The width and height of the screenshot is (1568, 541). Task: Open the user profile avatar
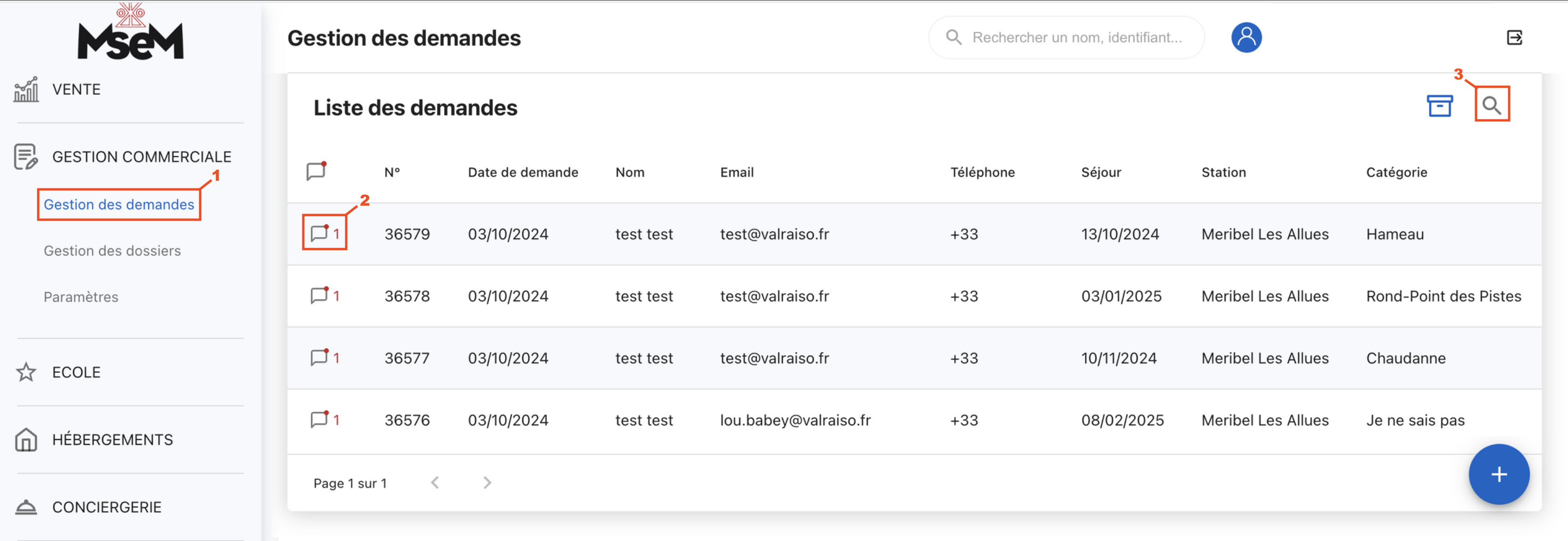coord(1246,38)
